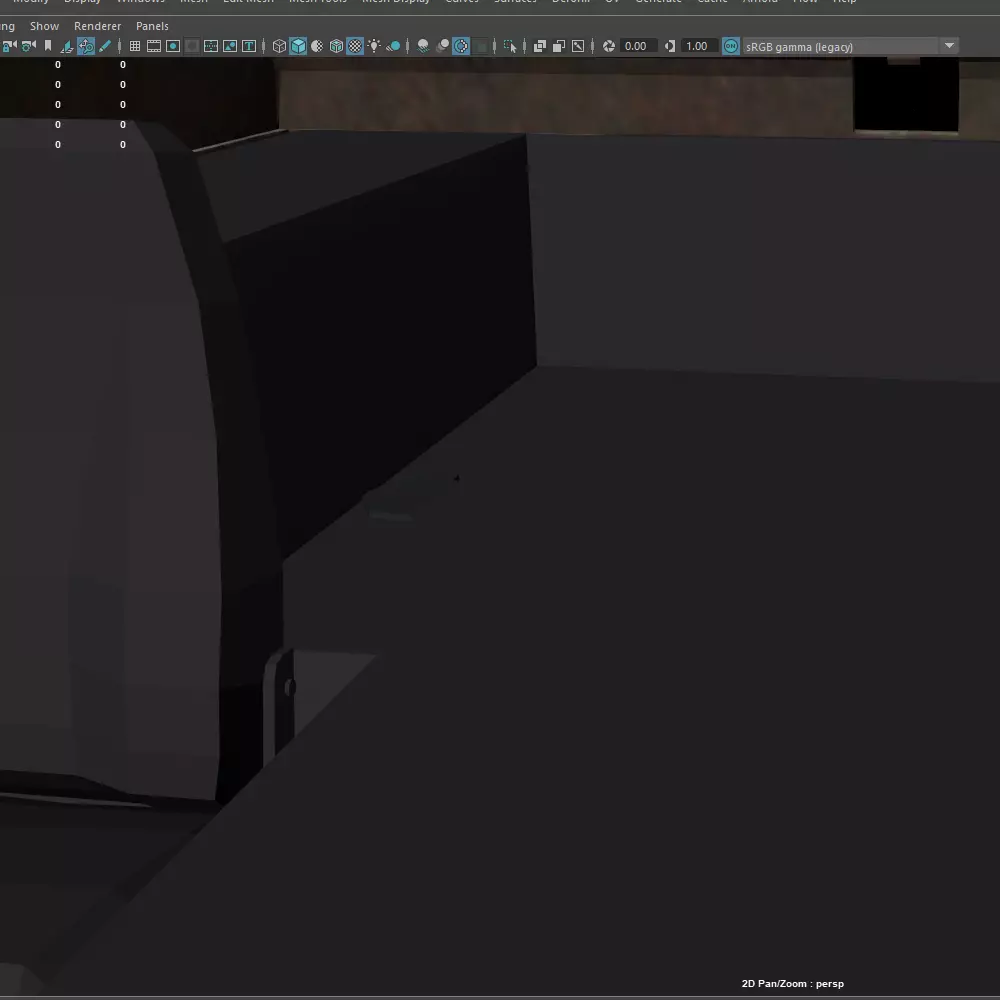Click the Safe Action icon
Screen dimensions: 1000x1000
(x=230, y=46)
